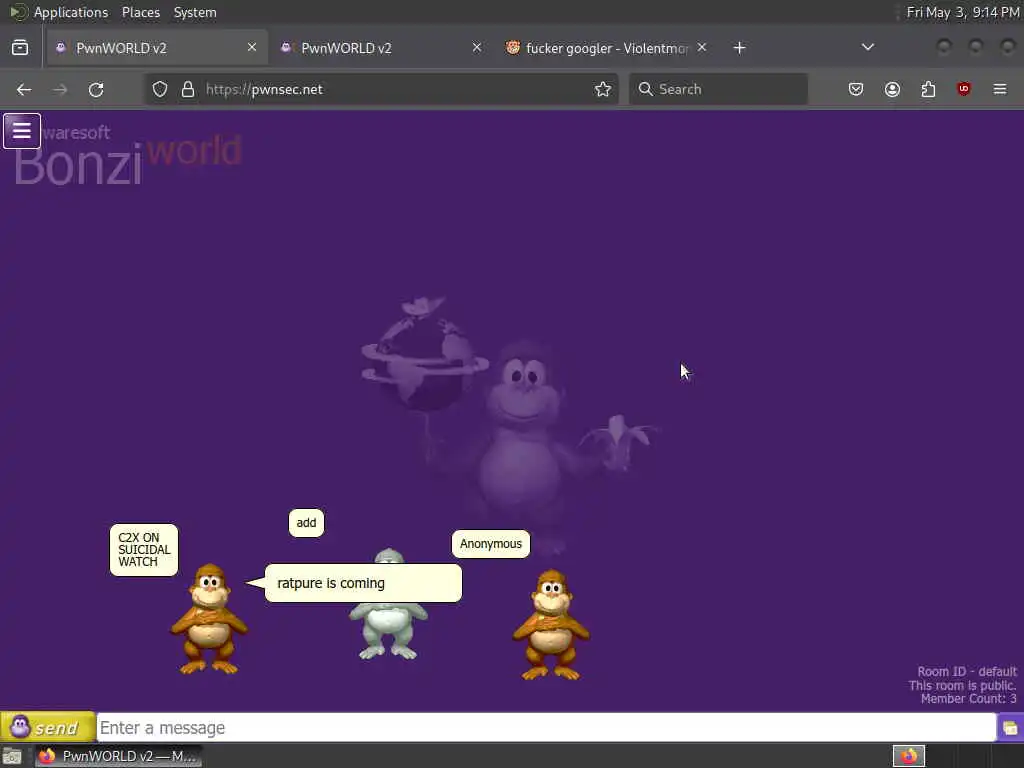Image resolution: width=1024 pixels, height=768 pixels.
Task: Click the send button
Action: coord(48,727)
